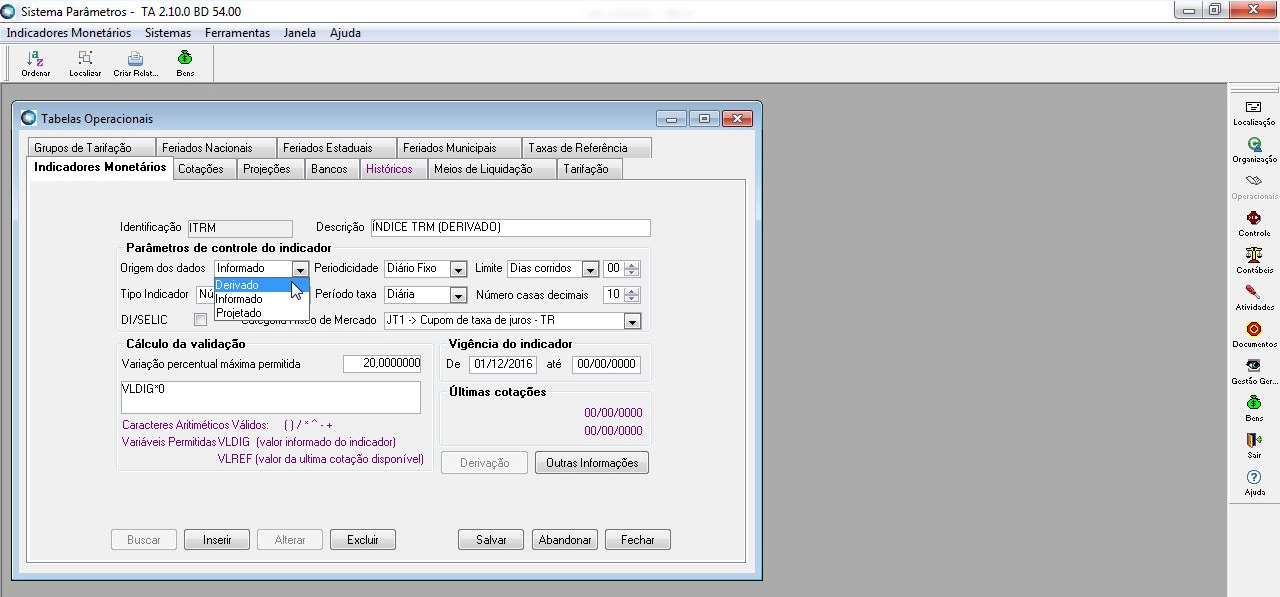The height and width of the screenshot is (597, 1280).
Task: Open the Limite Dias corridos dropdown
Action: coord(590,269)
